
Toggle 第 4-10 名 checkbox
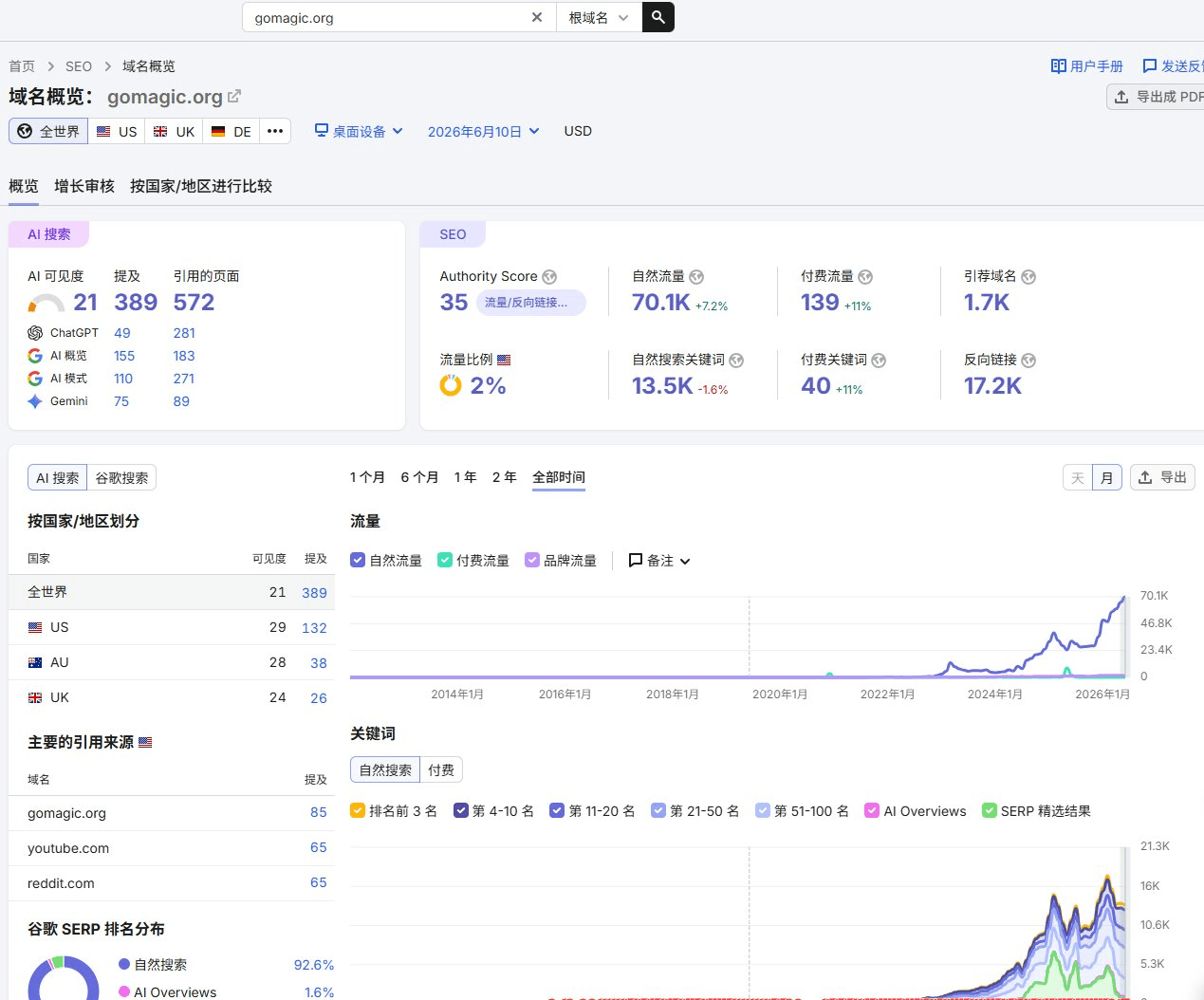point(461,810)
